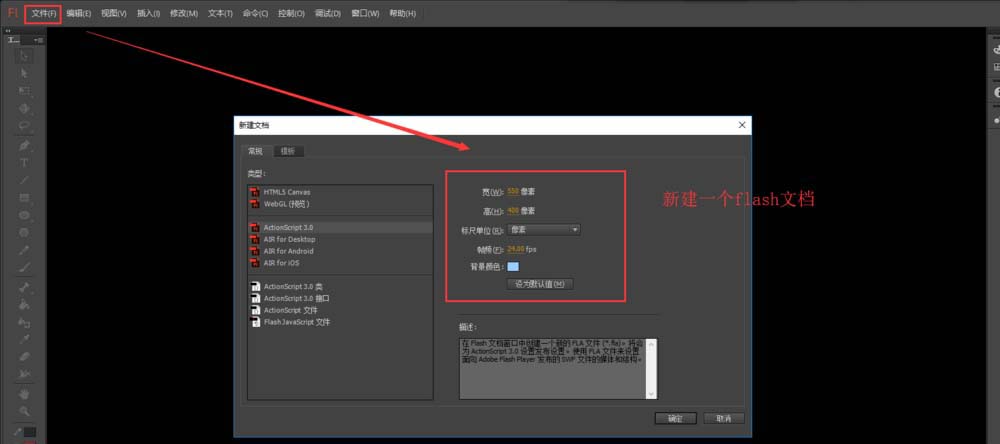Select the Oval tool

click(x=24, y=216)
